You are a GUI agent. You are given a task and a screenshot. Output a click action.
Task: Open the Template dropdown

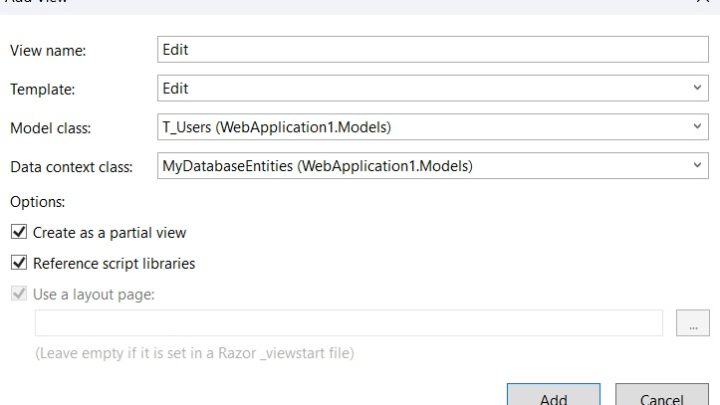tap(433, 88)
